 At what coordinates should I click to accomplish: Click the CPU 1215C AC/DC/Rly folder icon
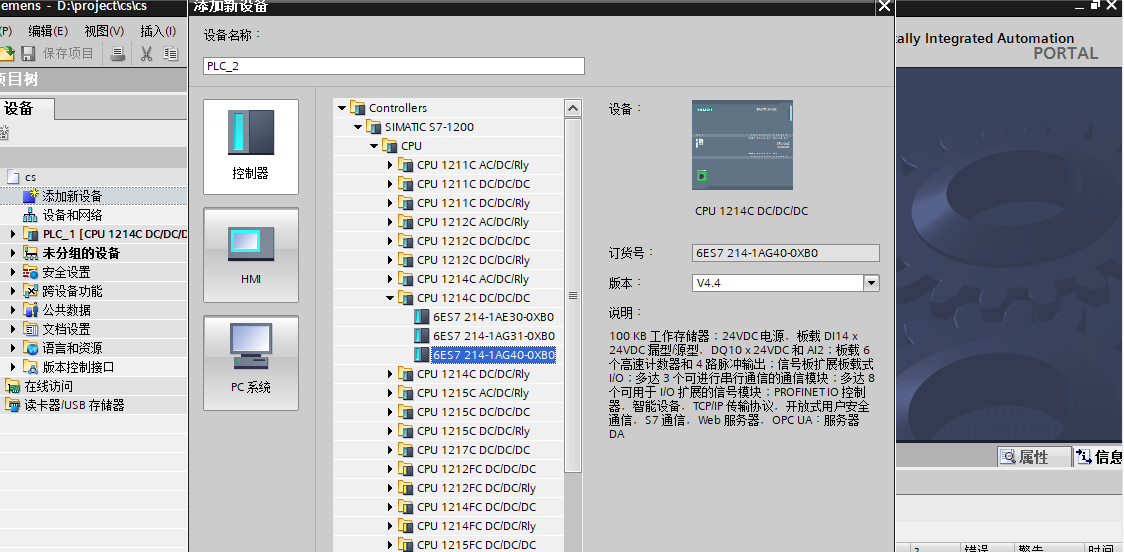pos(406,393)
